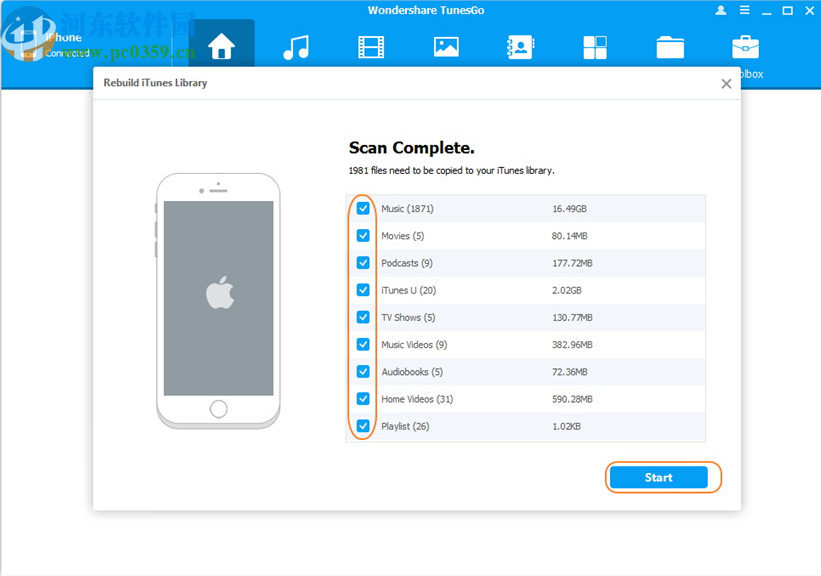The image size is (821, 576).
Task: Click the 177.72MB size value
Action: pos(572,263)
